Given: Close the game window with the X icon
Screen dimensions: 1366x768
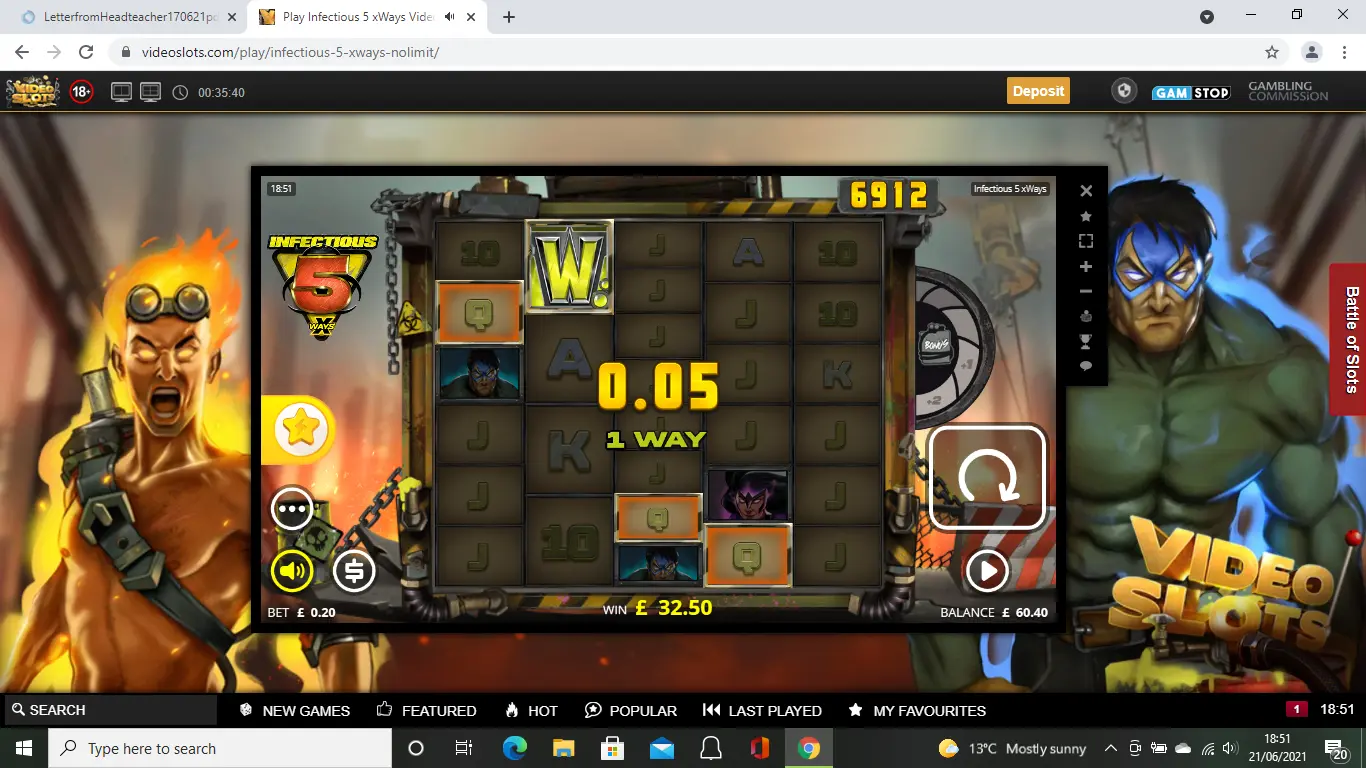Looking at the screenshot, I should pyautogui.click(x=1086, y=191).
